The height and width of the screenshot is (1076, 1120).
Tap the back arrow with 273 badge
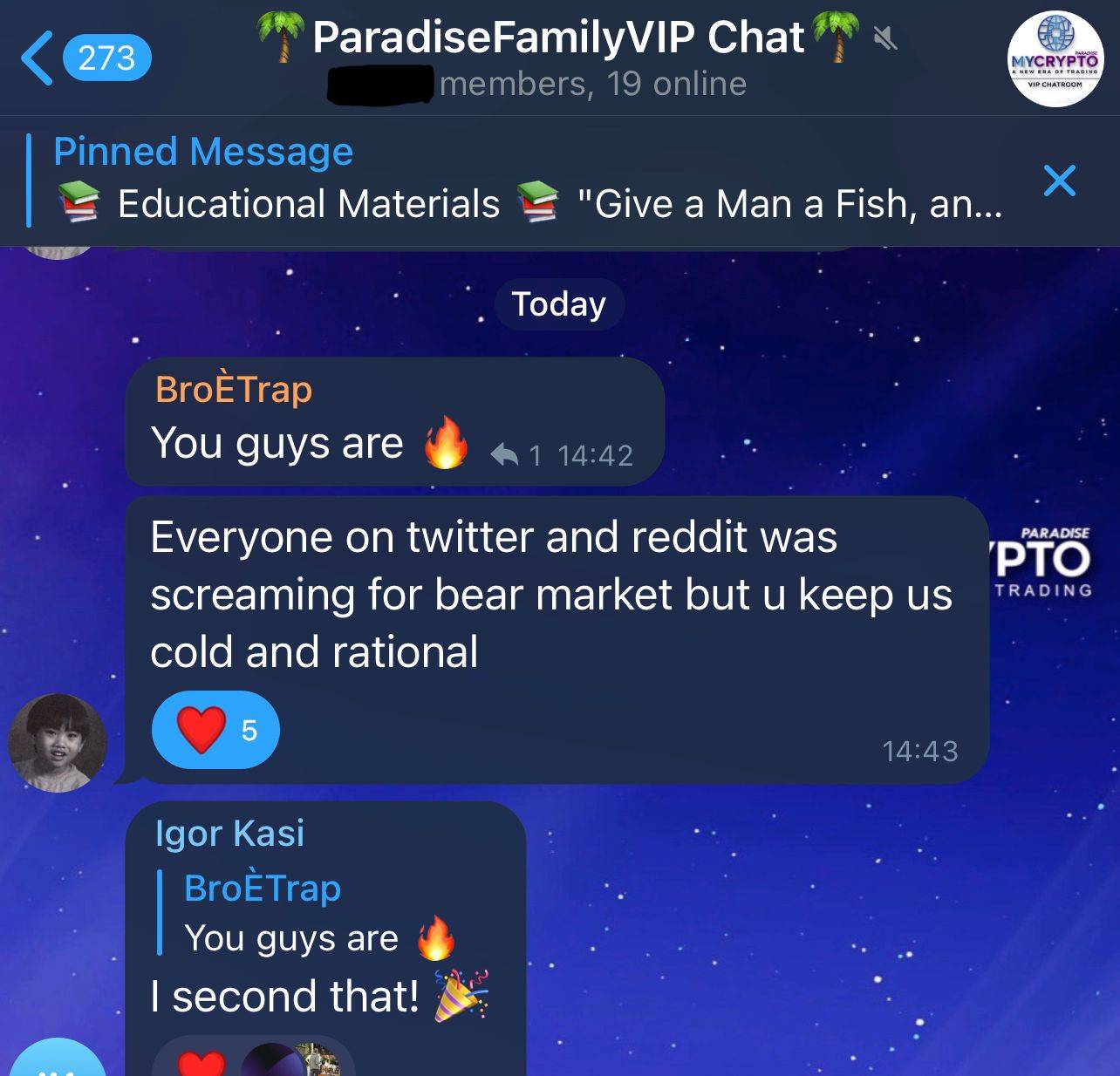pyautogui.click(x=85, y=58)
